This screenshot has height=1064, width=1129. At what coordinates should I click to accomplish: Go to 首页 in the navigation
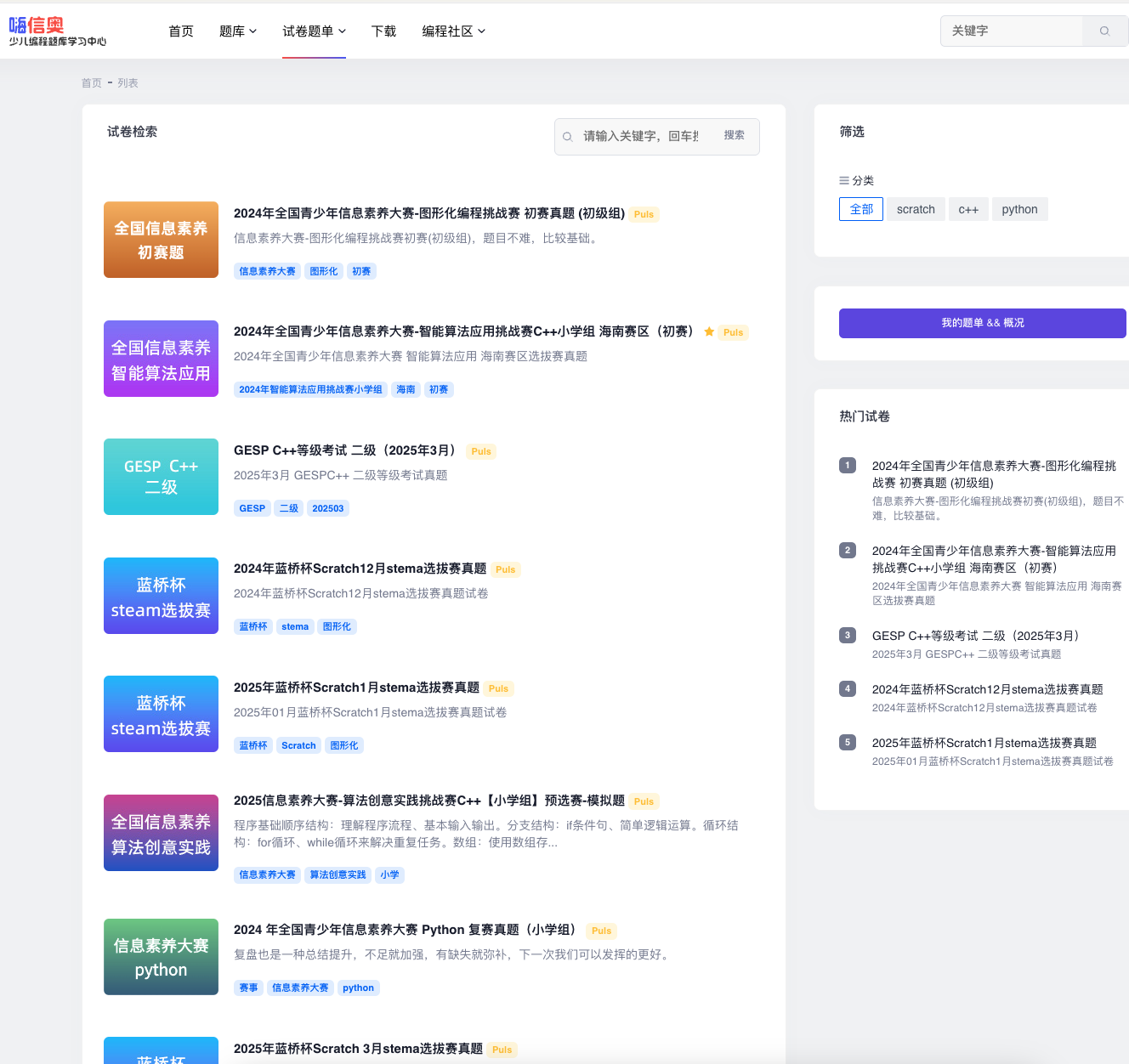(181, 31)
